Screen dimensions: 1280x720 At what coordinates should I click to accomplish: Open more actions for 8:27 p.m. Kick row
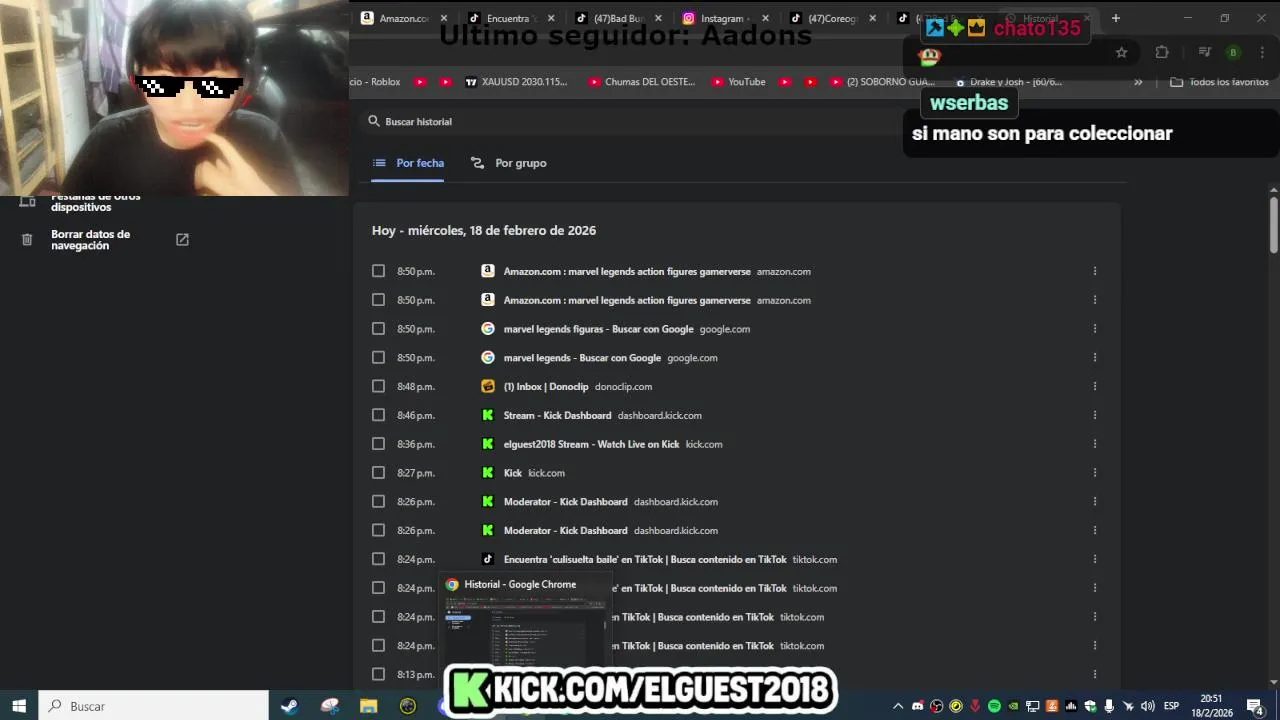pos(1095,472)
